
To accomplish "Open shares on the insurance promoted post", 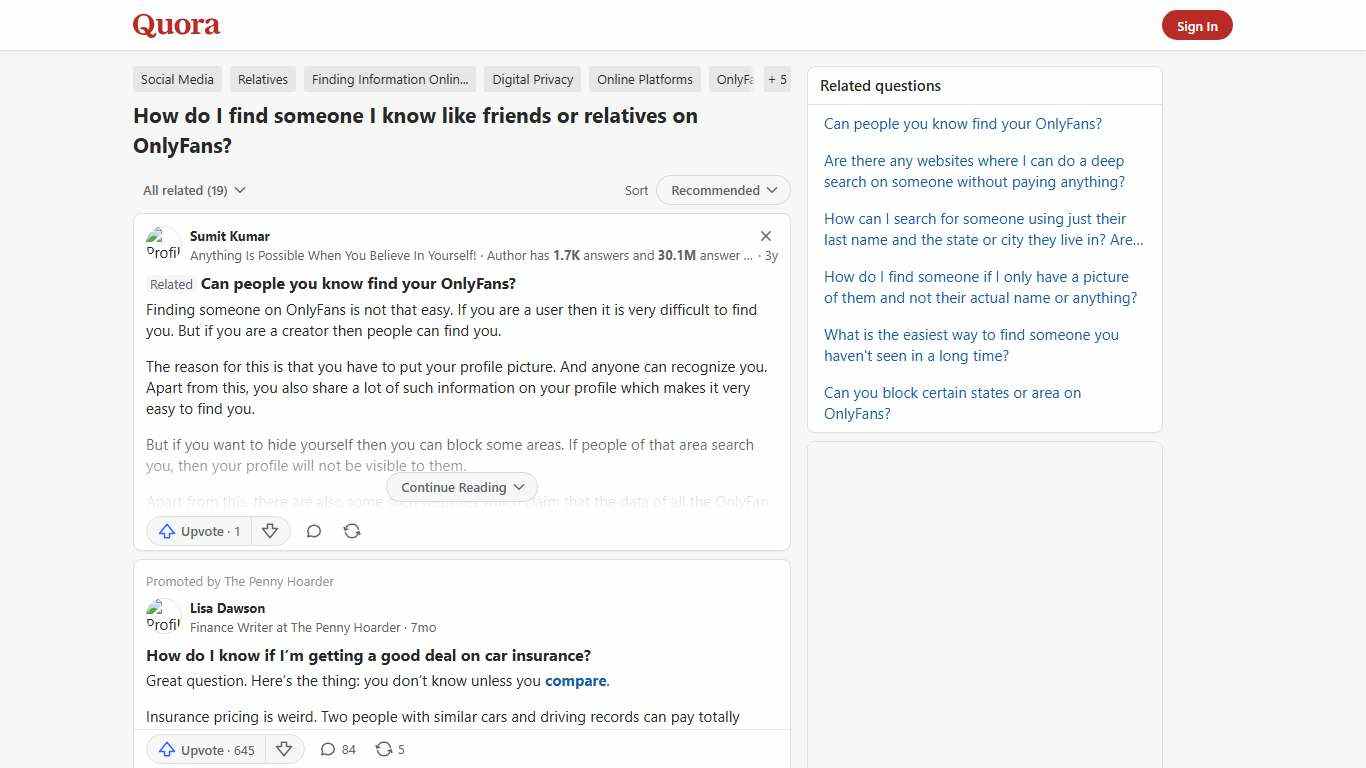I will pos(389,749).
